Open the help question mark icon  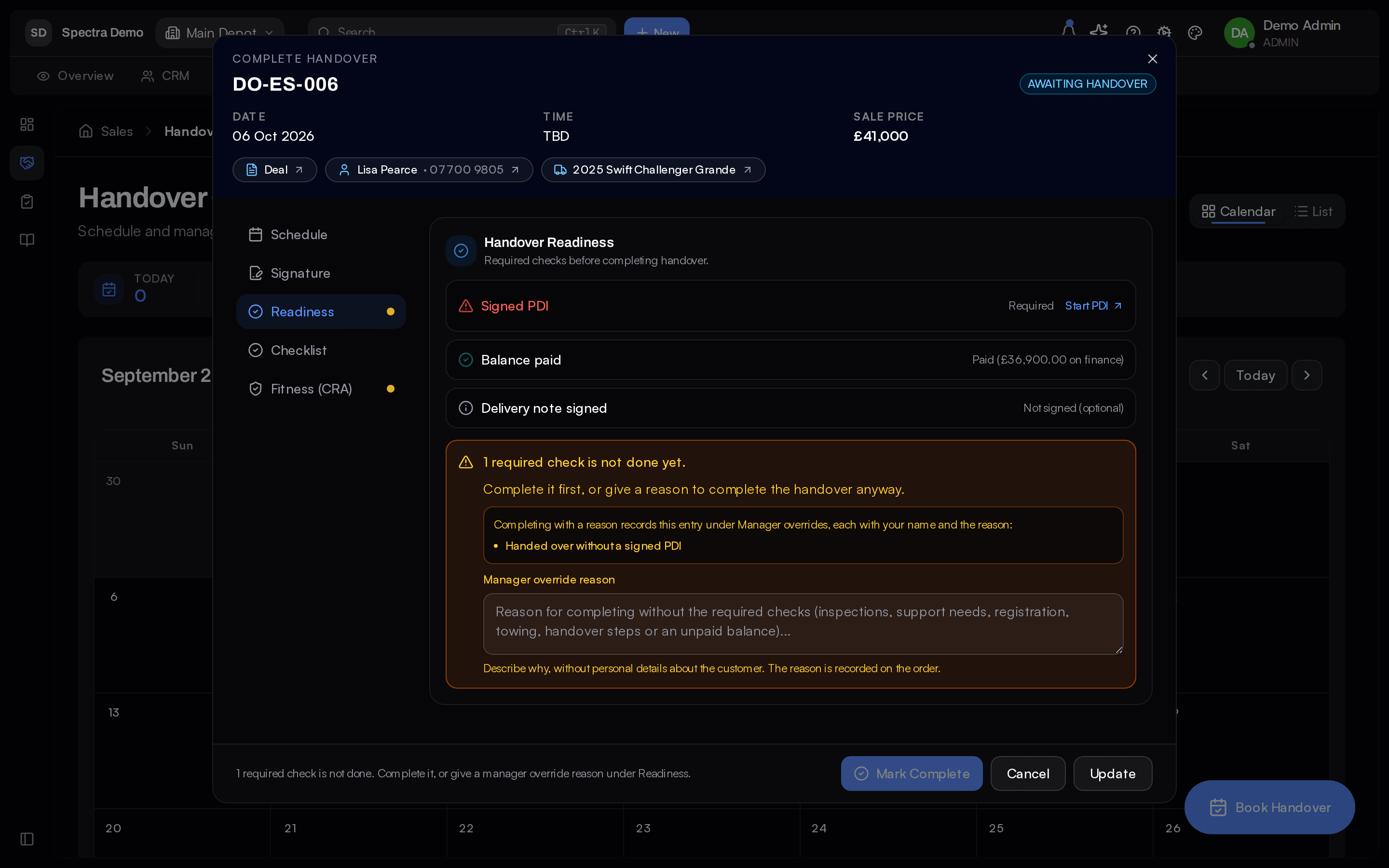pyautogui.click(x=1133, y=33)
